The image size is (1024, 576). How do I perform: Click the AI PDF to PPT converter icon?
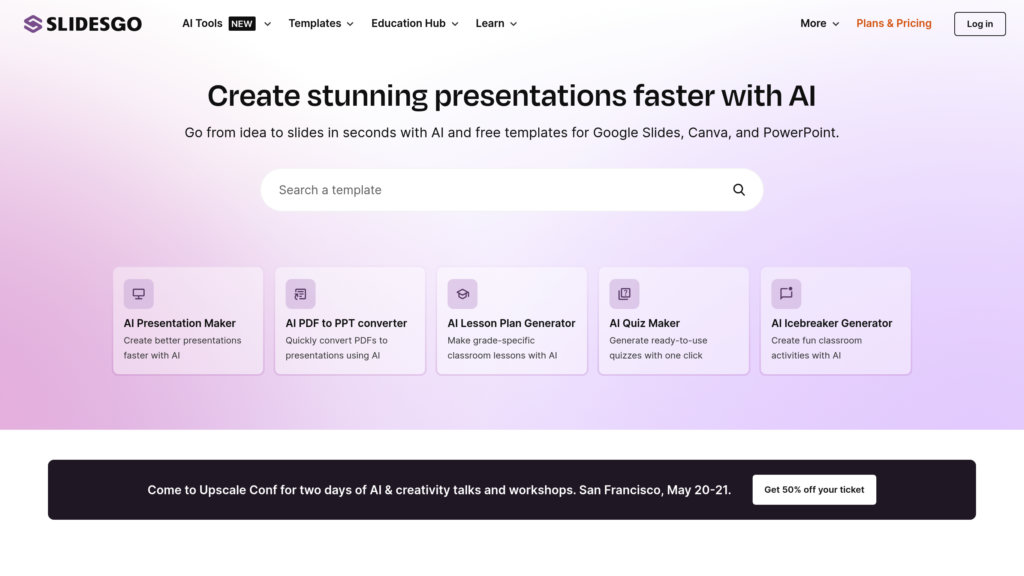point(300,294)
